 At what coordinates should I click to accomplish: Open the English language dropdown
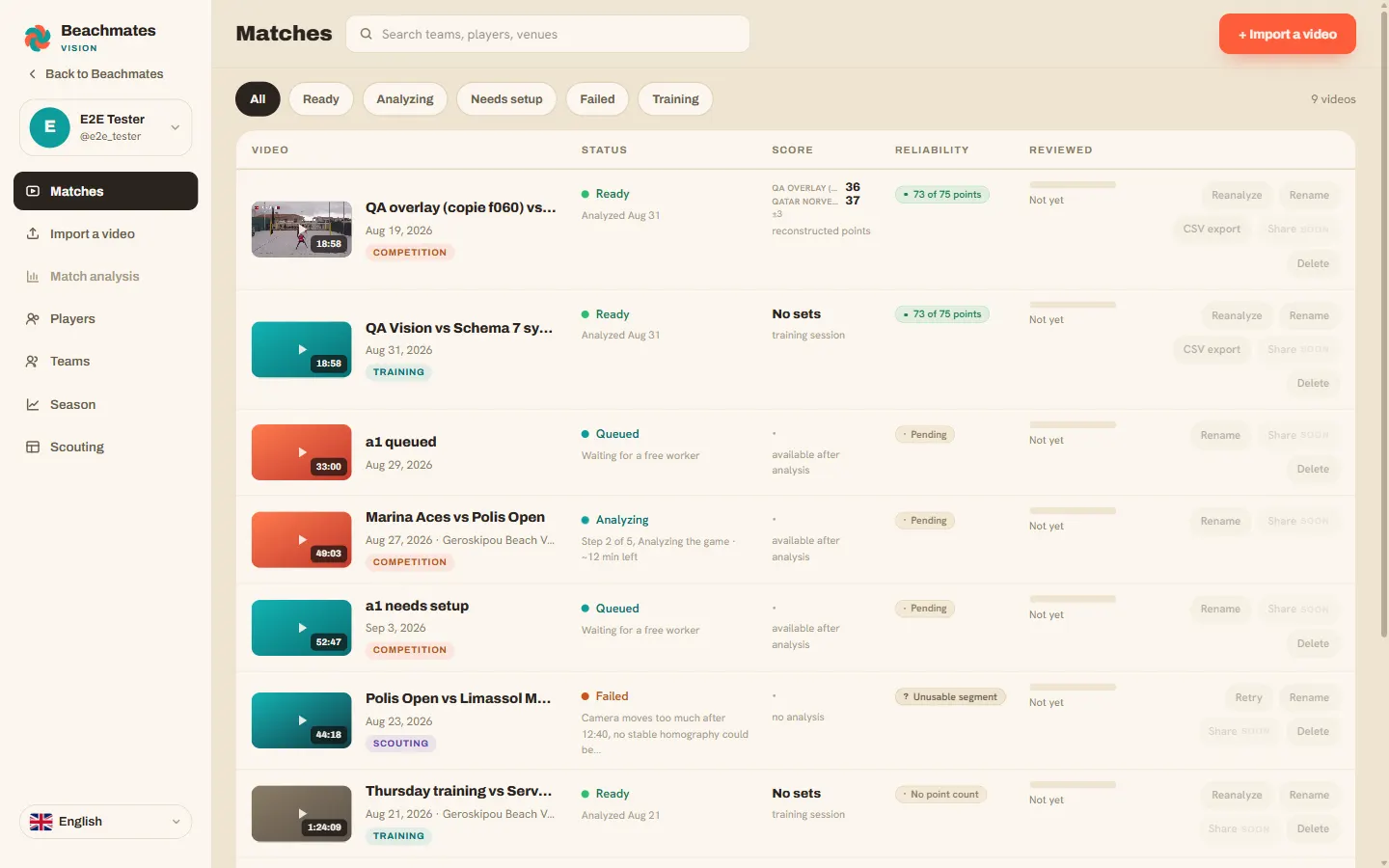tap(106, 822)
